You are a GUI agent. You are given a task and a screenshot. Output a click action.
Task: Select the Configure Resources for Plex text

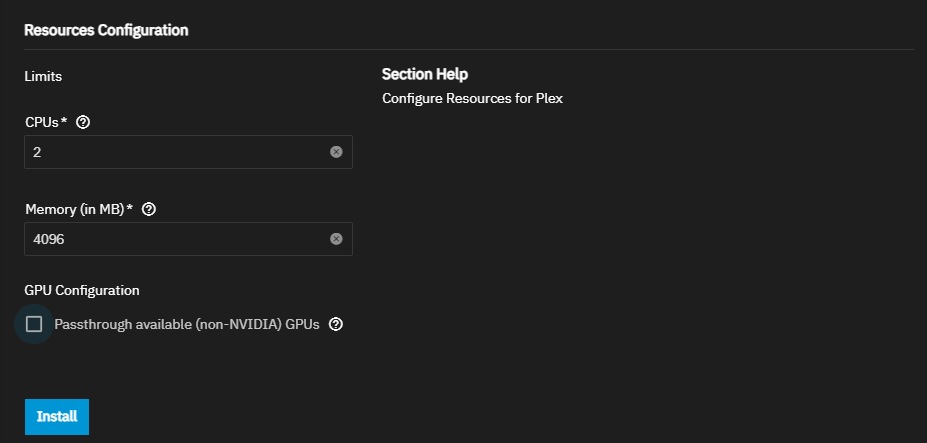coord(472,98)
